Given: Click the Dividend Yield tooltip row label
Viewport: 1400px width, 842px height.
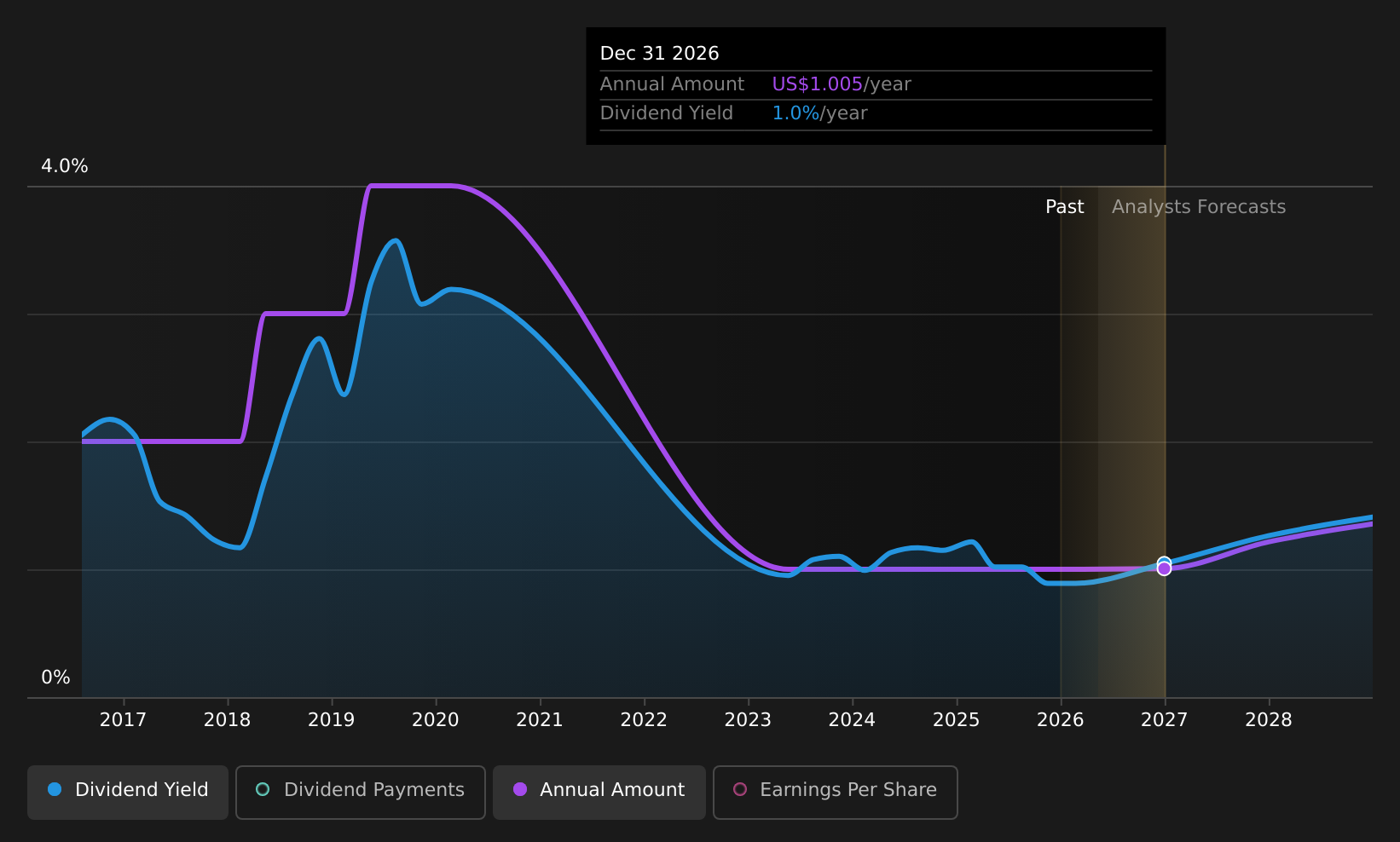Looking at the screenshot, I should tap(667, 113).
